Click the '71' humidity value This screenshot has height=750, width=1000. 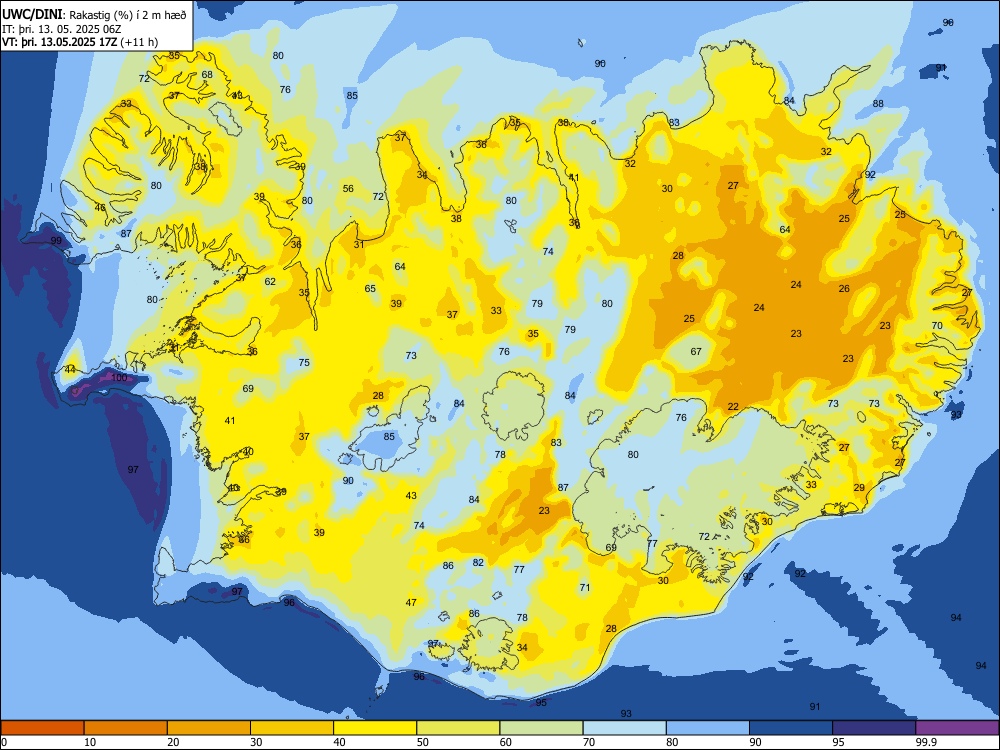click(585, 587)
